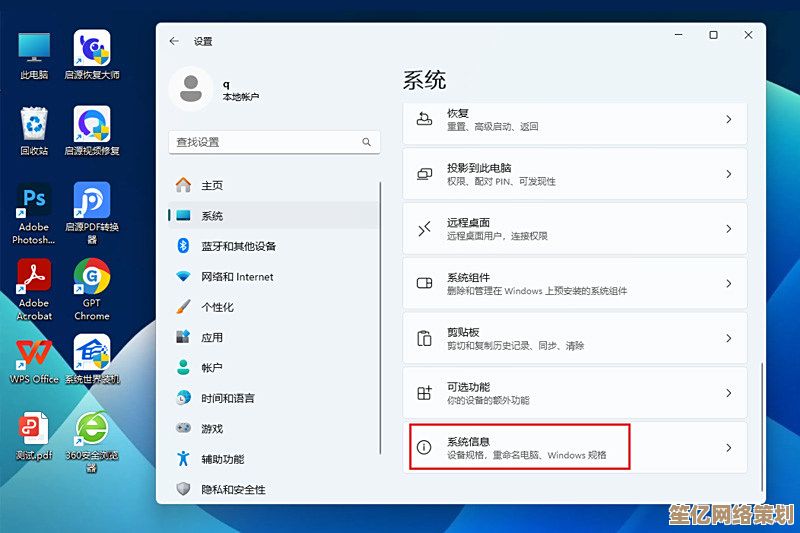Go to 网络和 Internet settings

(237, 277)
